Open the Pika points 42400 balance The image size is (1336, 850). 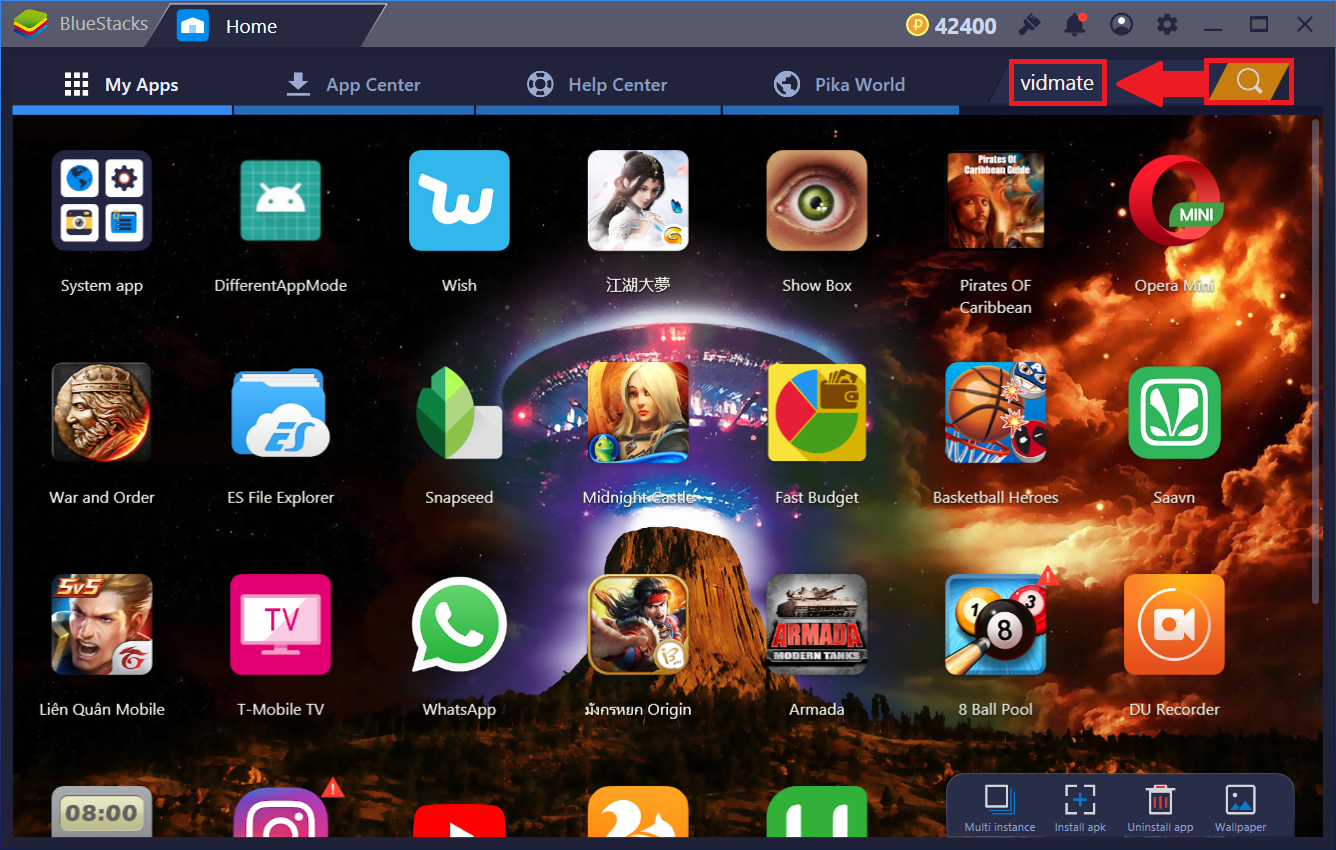click(x=951, y=25)
